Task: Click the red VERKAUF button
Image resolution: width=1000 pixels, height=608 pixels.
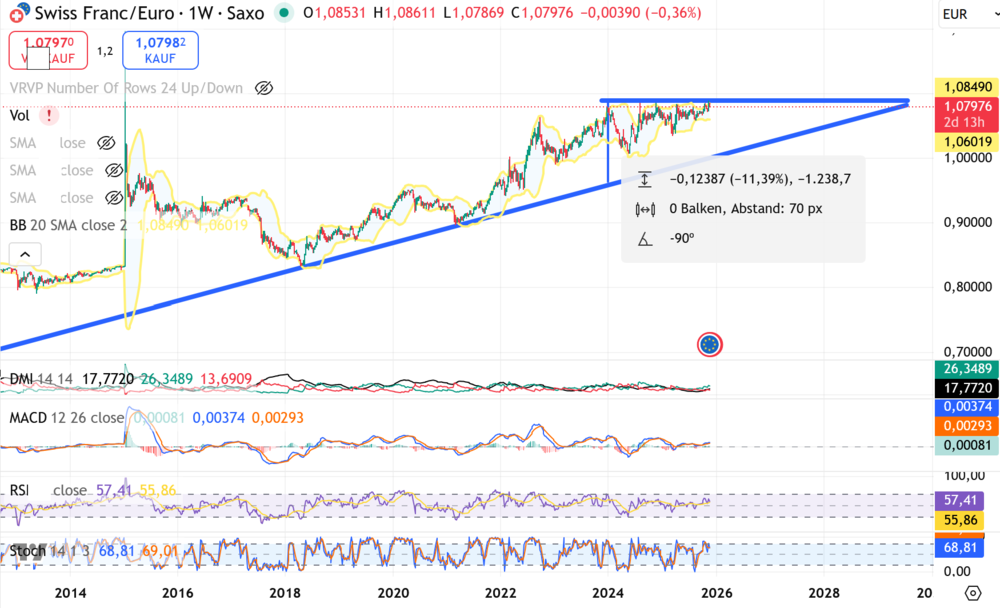Action: tap(47, 50)
